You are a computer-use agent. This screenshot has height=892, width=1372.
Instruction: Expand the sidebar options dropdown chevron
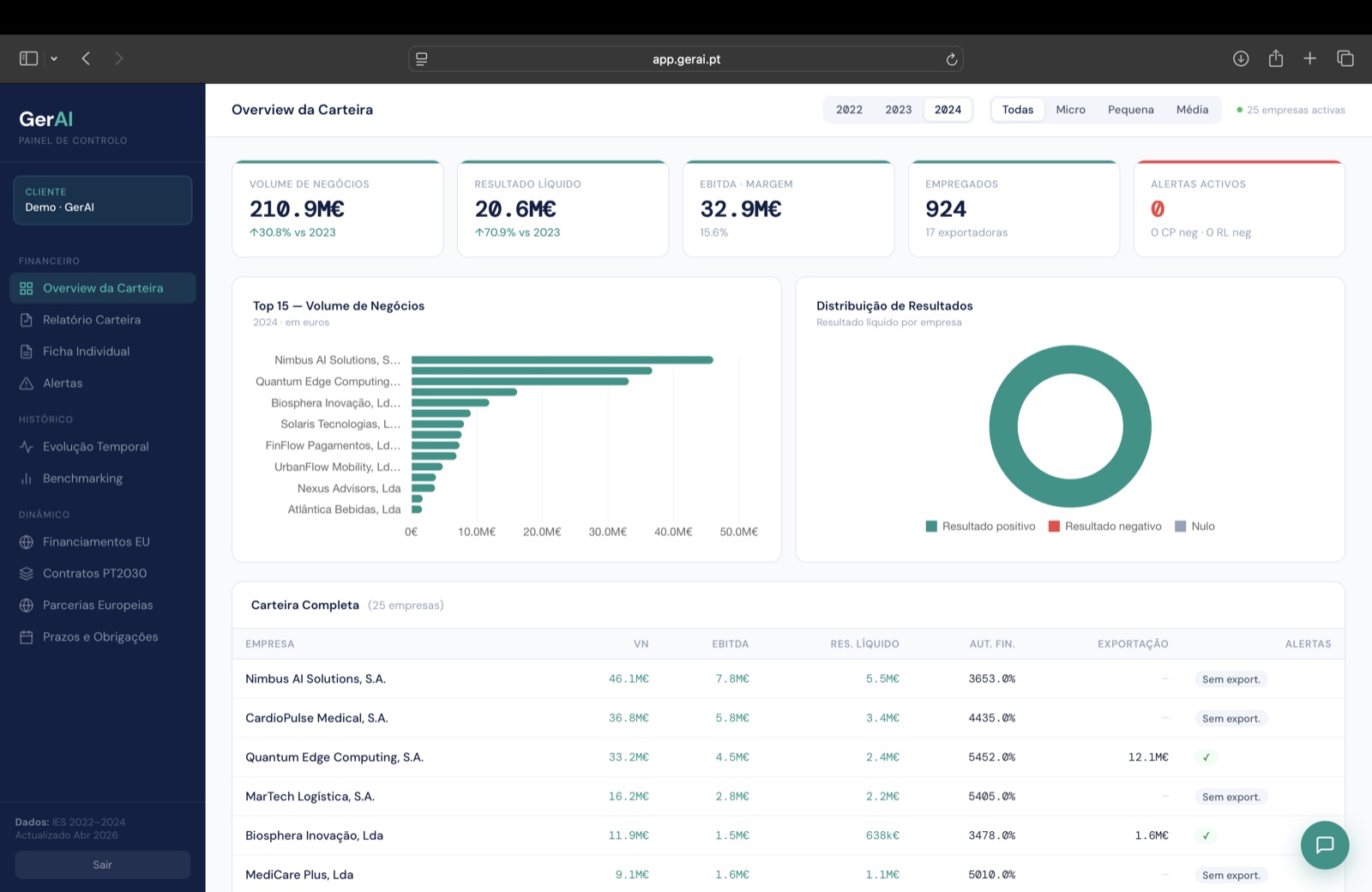[54, 58]
